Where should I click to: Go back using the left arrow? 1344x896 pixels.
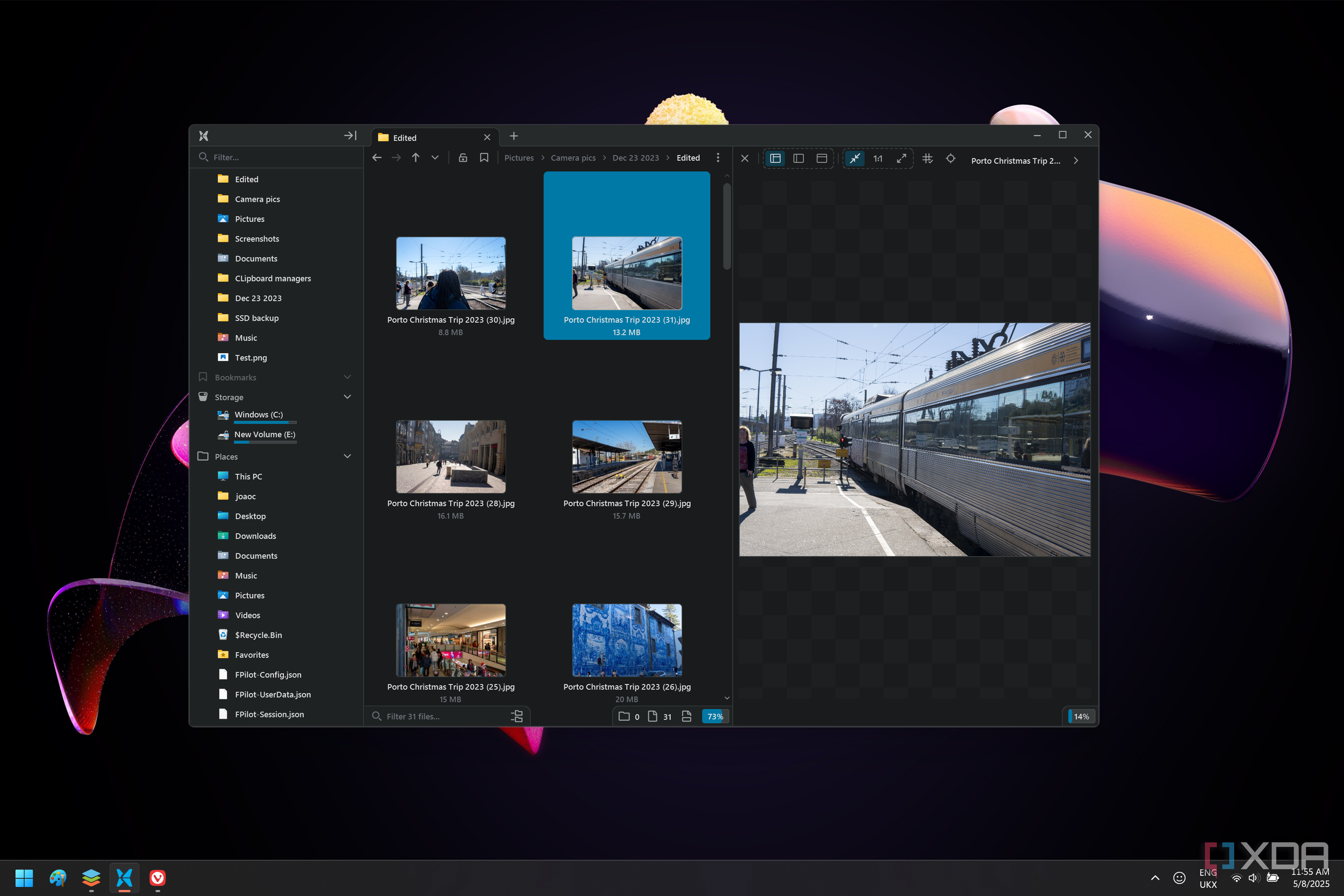click(x=376, y=158)
